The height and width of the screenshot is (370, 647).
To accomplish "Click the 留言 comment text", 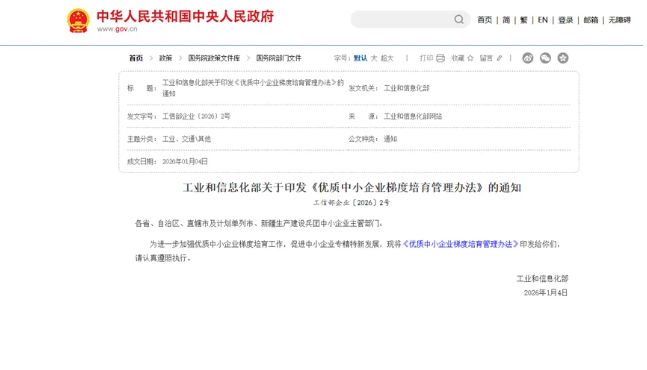I will click(486, 58).
